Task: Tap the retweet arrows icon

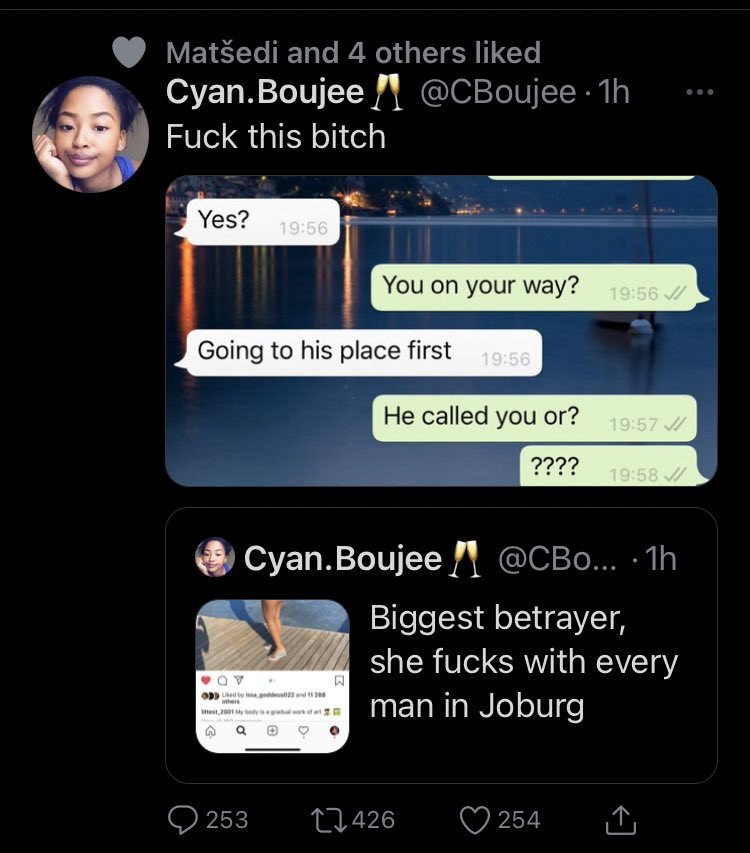Action: pyautogui.click(x=328, y=820)
